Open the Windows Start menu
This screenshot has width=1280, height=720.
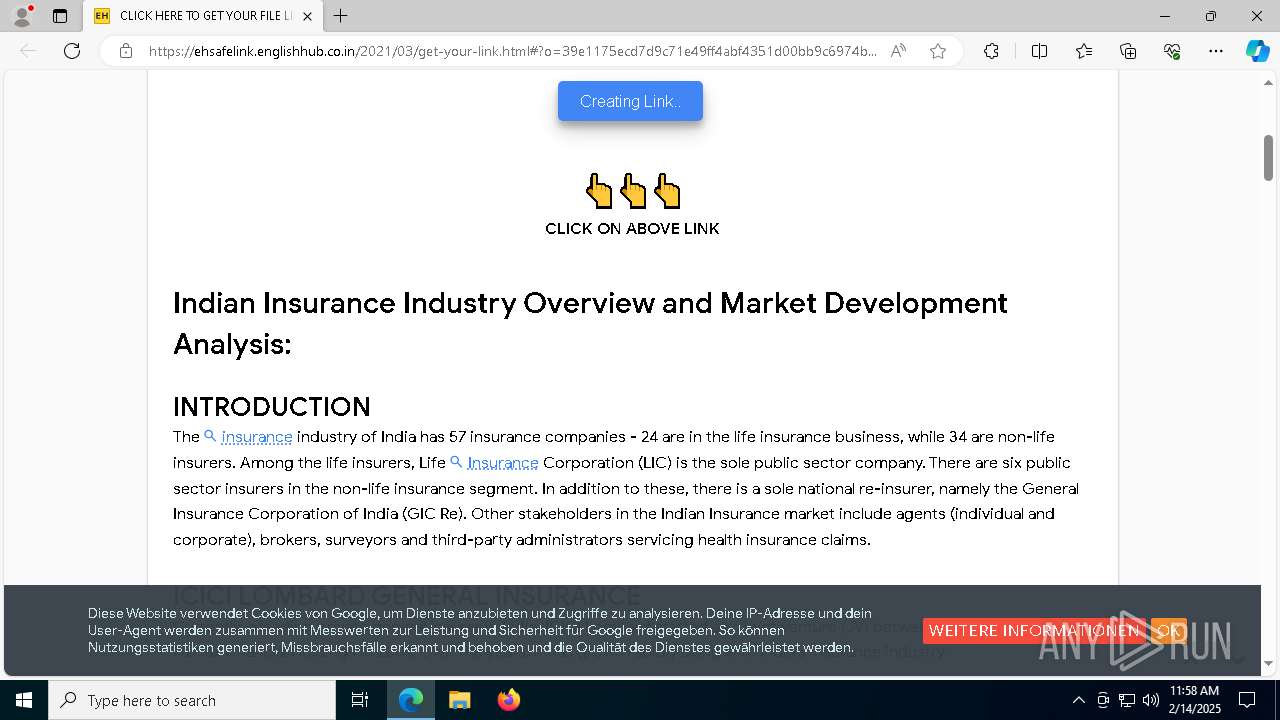point(24,700)
